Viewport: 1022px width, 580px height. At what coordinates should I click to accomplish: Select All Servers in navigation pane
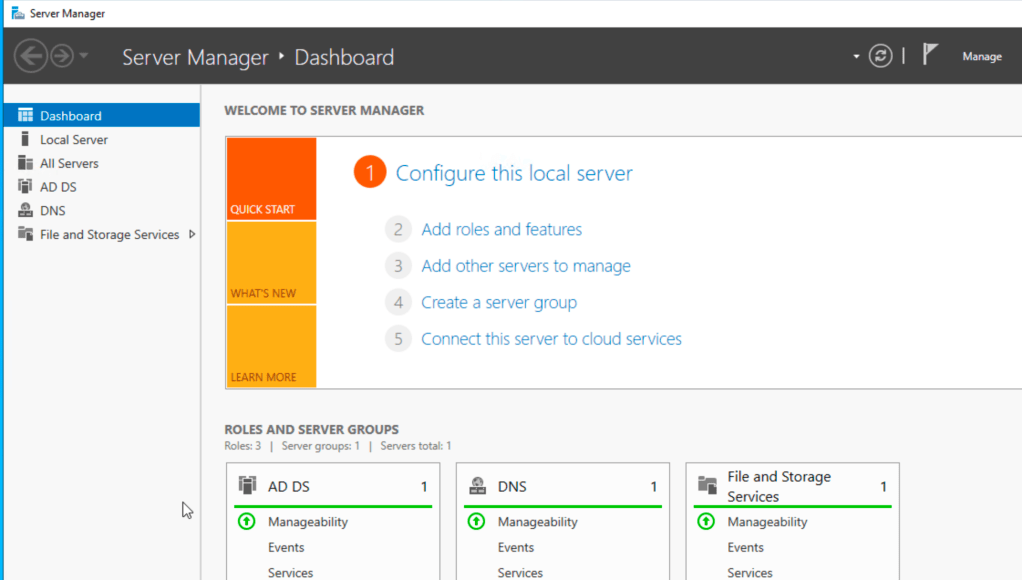[x=69, y=163]
